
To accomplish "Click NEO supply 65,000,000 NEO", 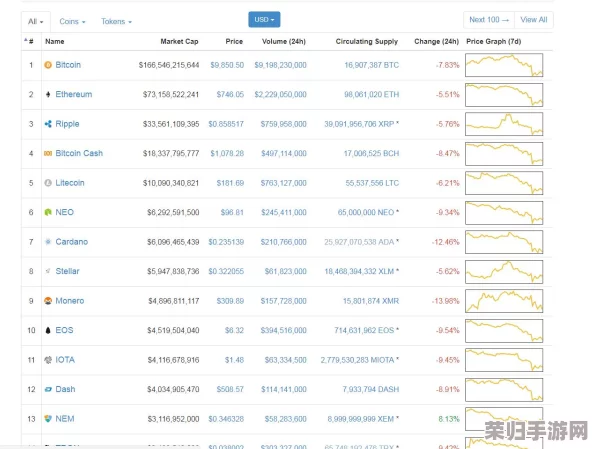I will [x=366, y=213].
